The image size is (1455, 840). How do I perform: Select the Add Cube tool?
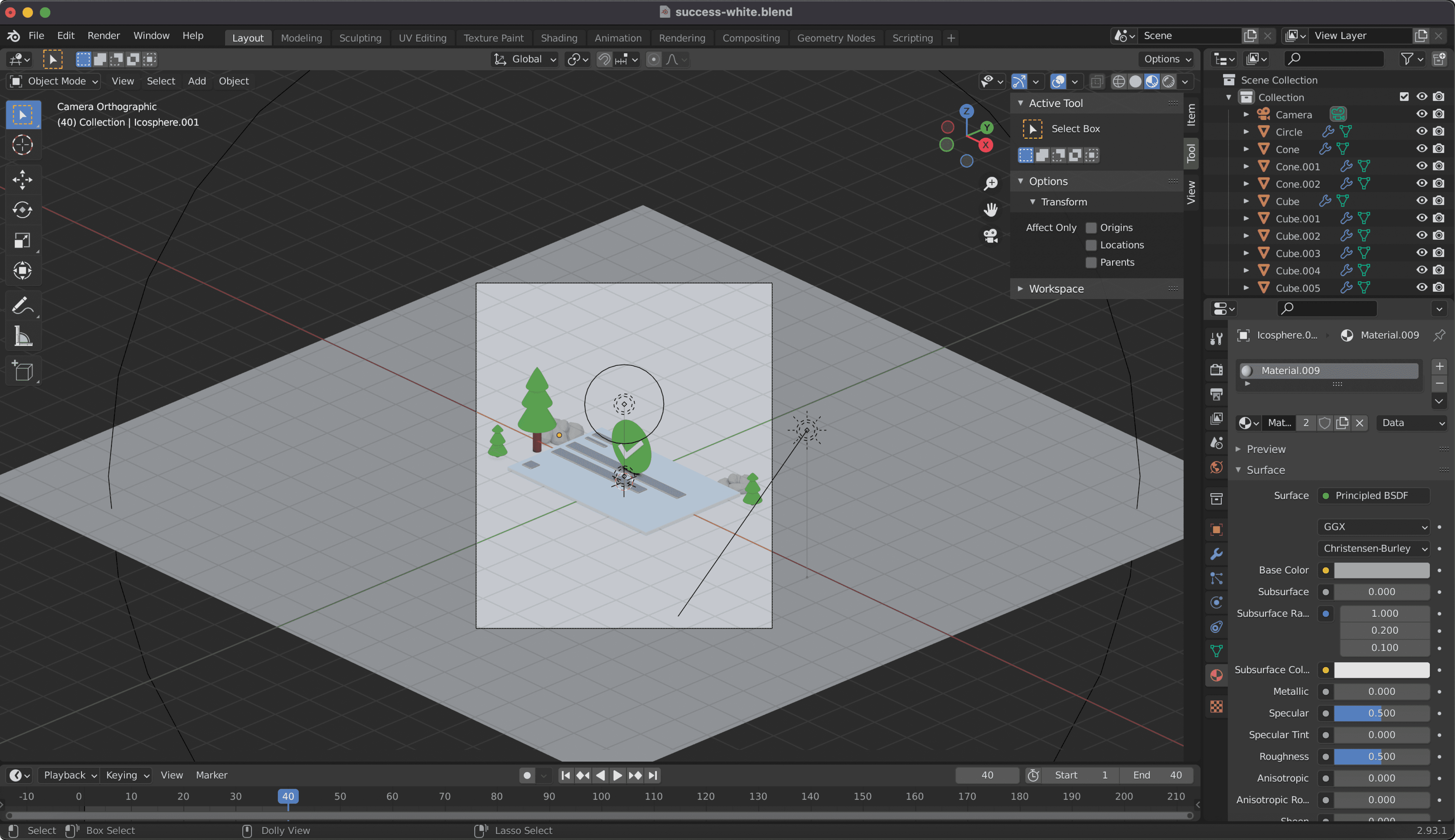pyautogui.click(x=23, y=371)
